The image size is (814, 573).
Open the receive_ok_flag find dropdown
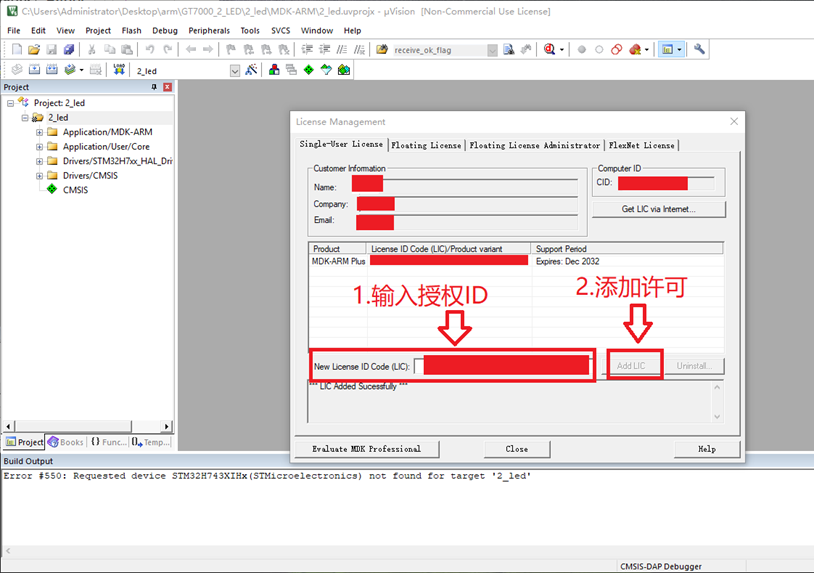[492, 50]
